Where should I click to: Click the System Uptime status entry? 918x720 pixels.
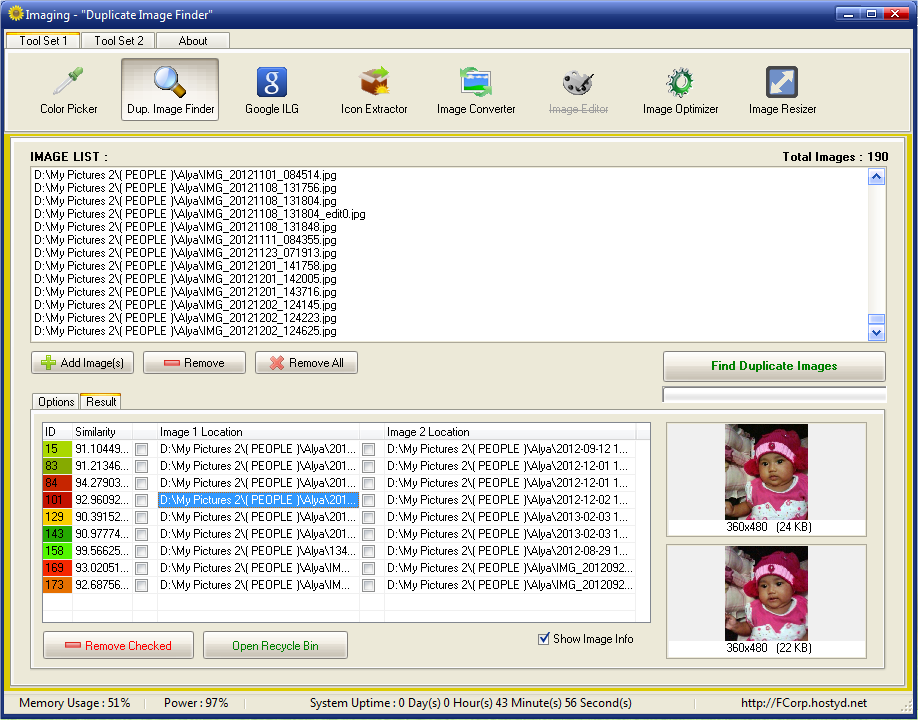pos(471,703)
